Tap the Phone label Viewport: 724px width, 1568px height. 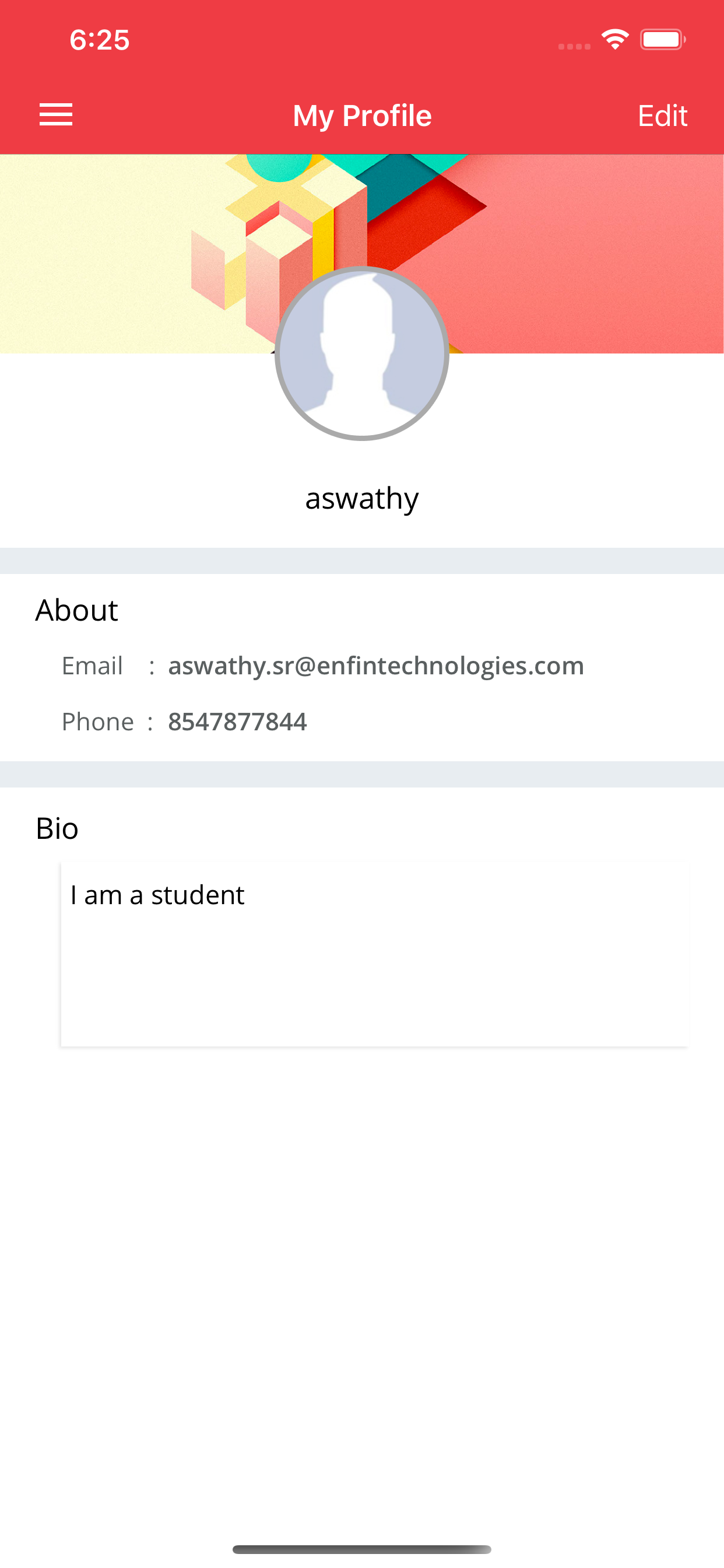(x=98, y=722)
